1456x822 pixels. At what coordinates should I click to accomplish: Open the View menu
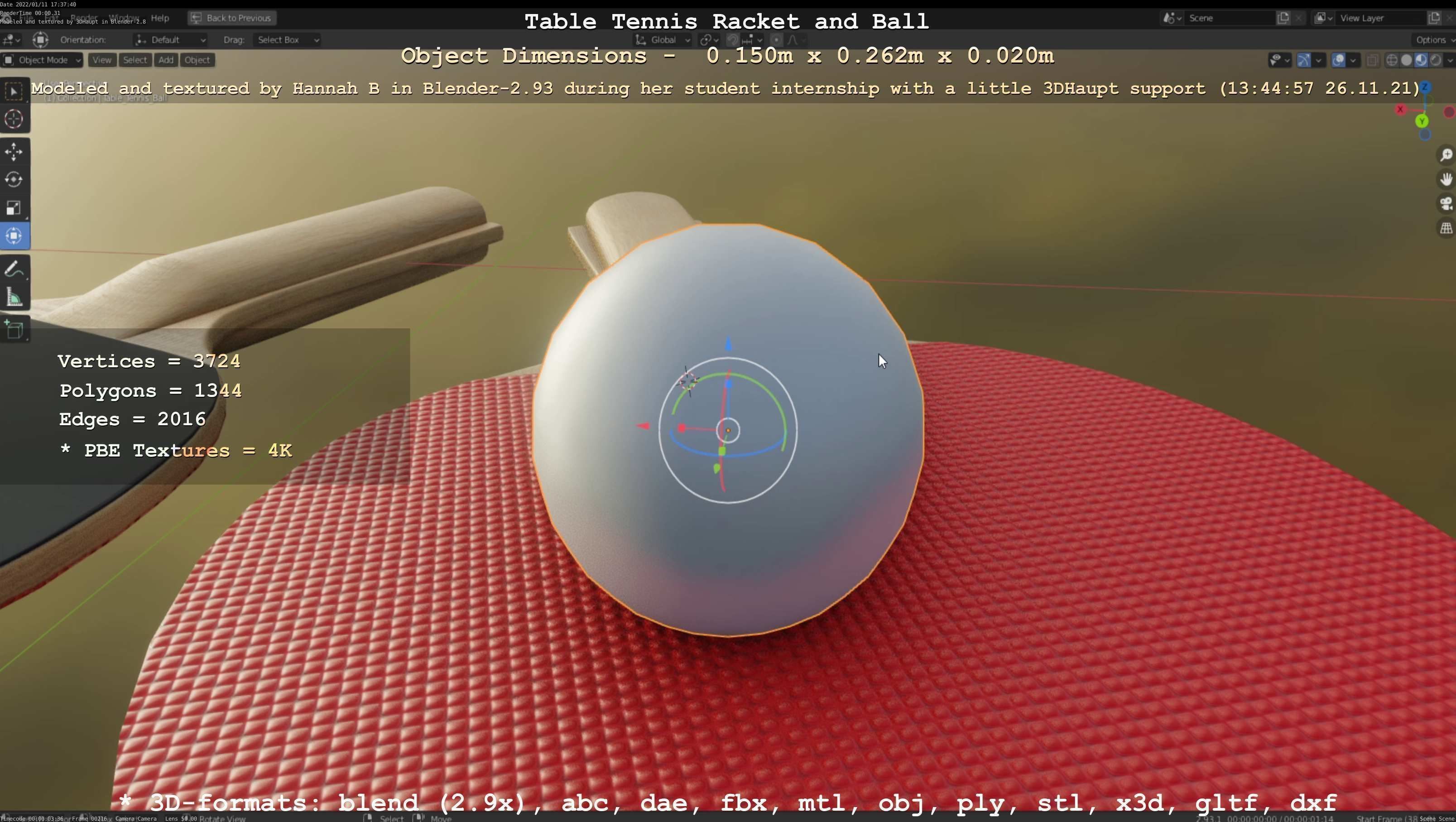[x=102, y=61]
